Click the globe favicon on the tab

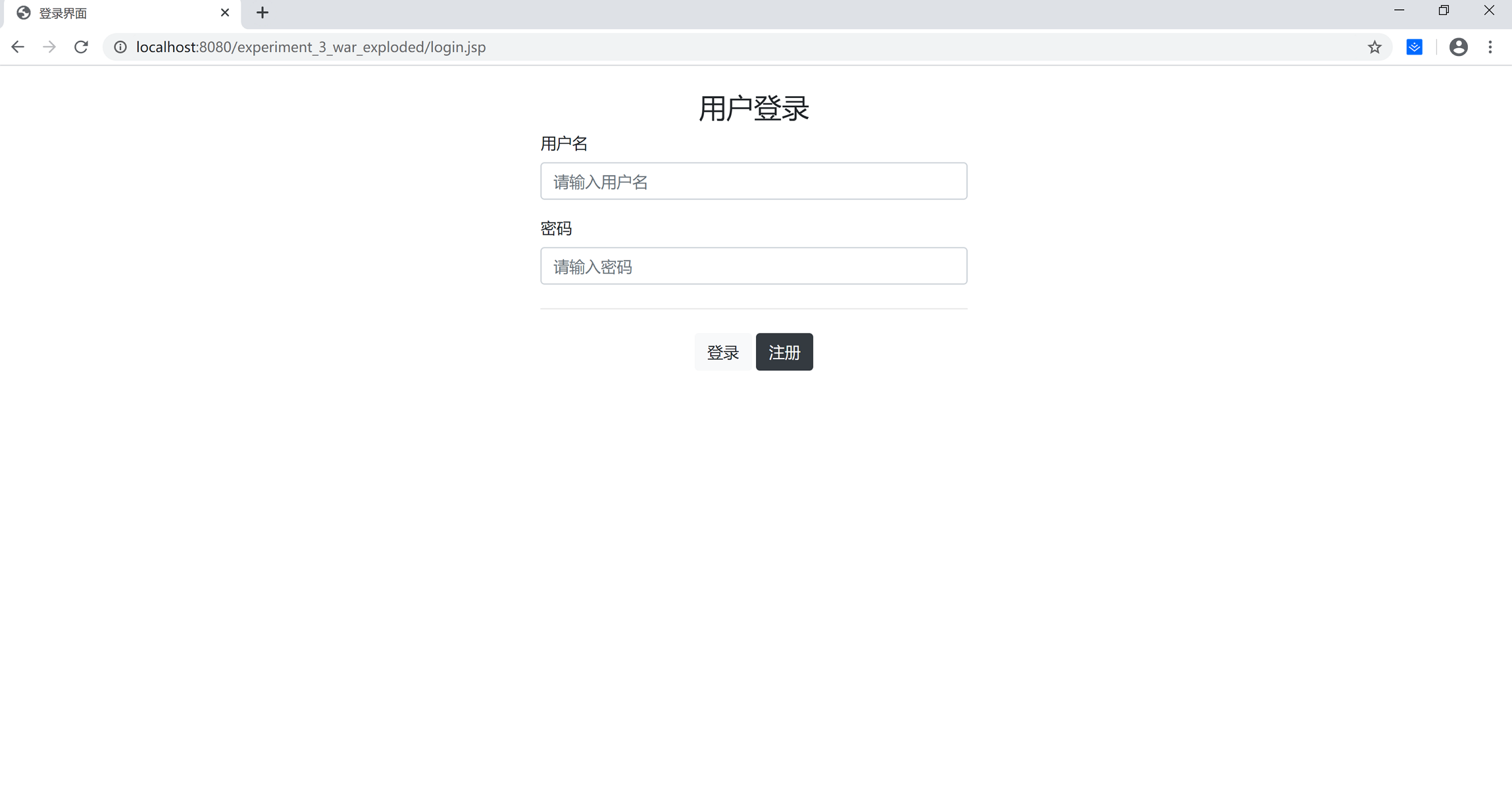click(x=24, y=12)
